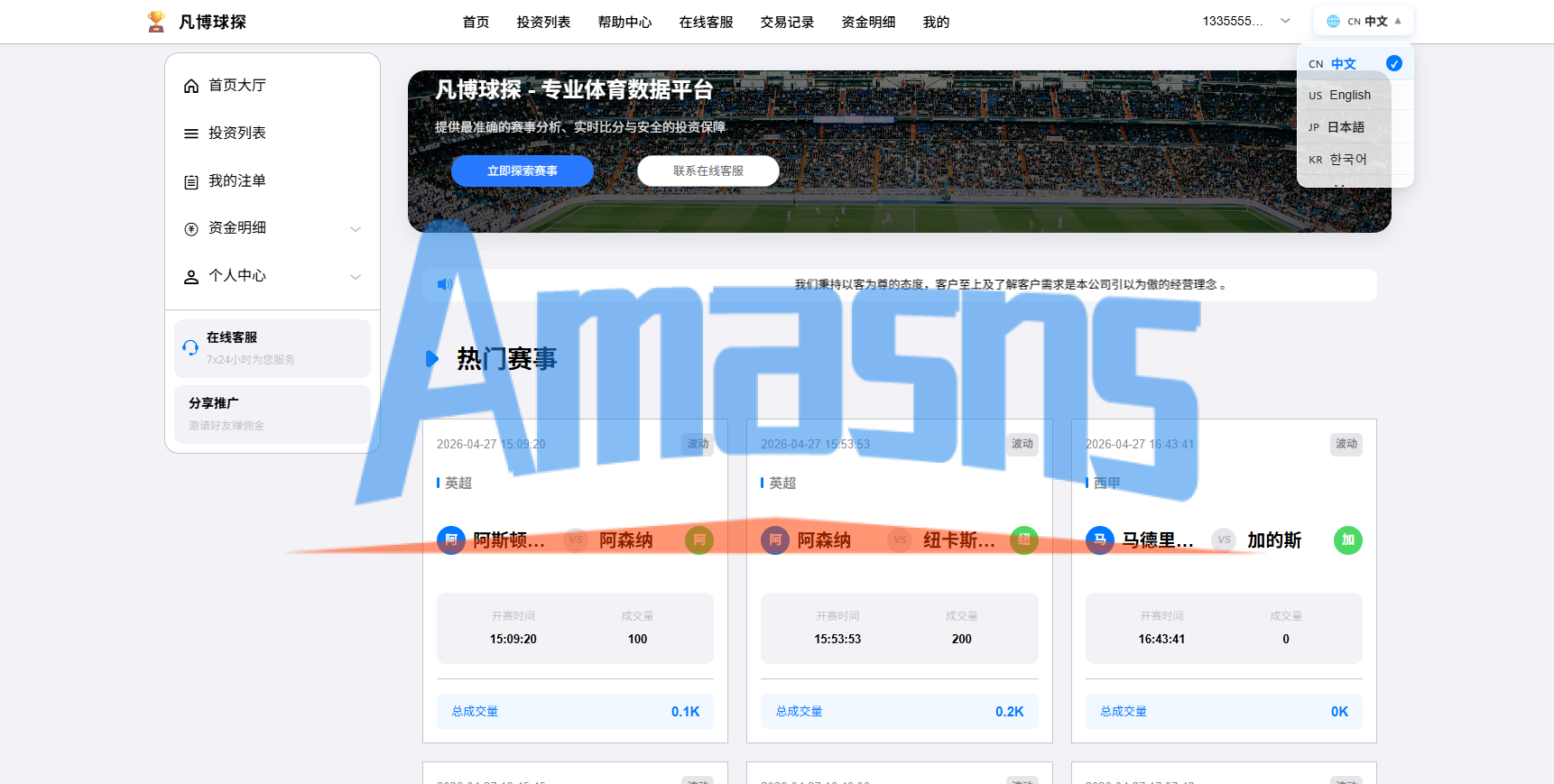Click the 16:43:41 kickoff time value
This screenshot has height=784, width=1554.
pos(1161,639)
